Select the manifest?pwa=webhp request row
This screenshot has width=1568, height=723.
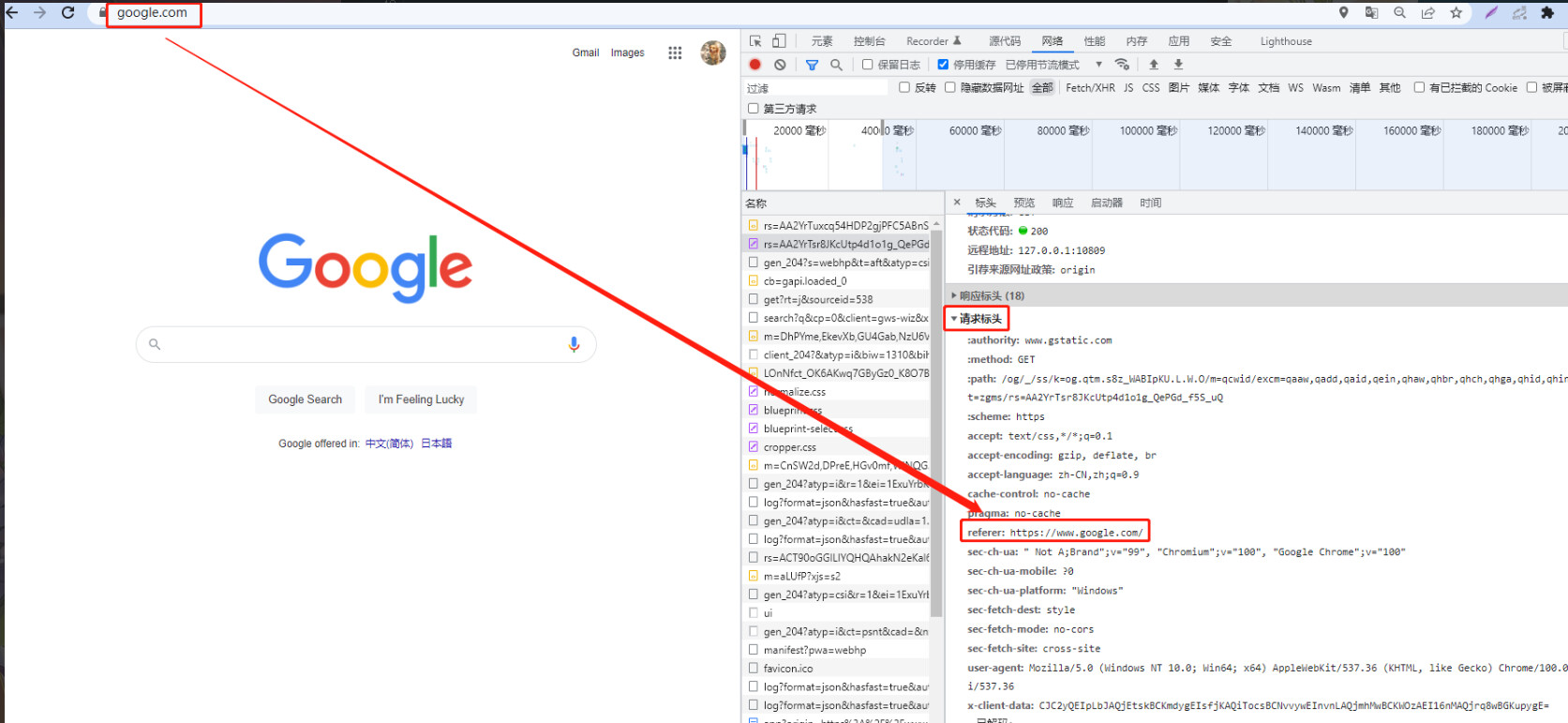(837, 650)
